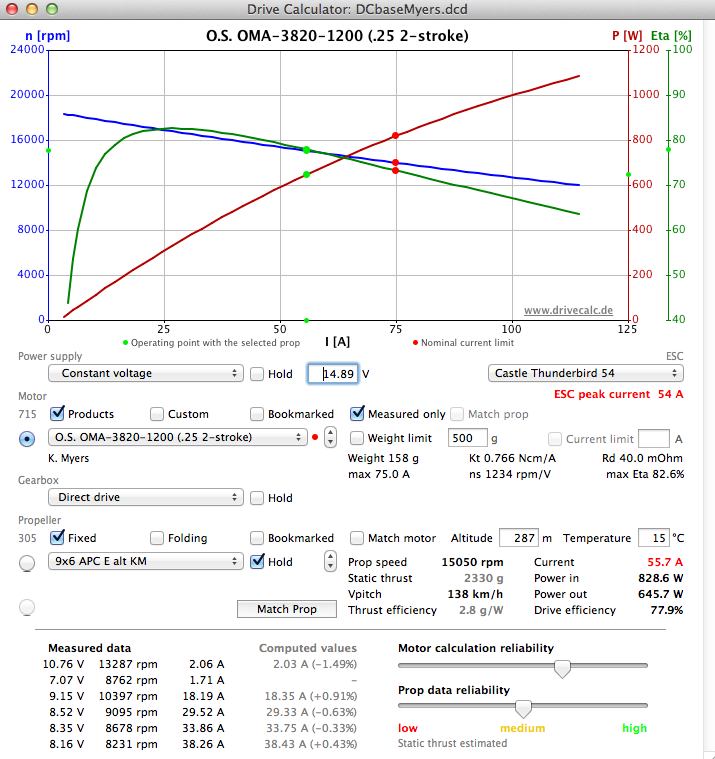Uncheck the propeller Hold checkbox

click(257, 561)
